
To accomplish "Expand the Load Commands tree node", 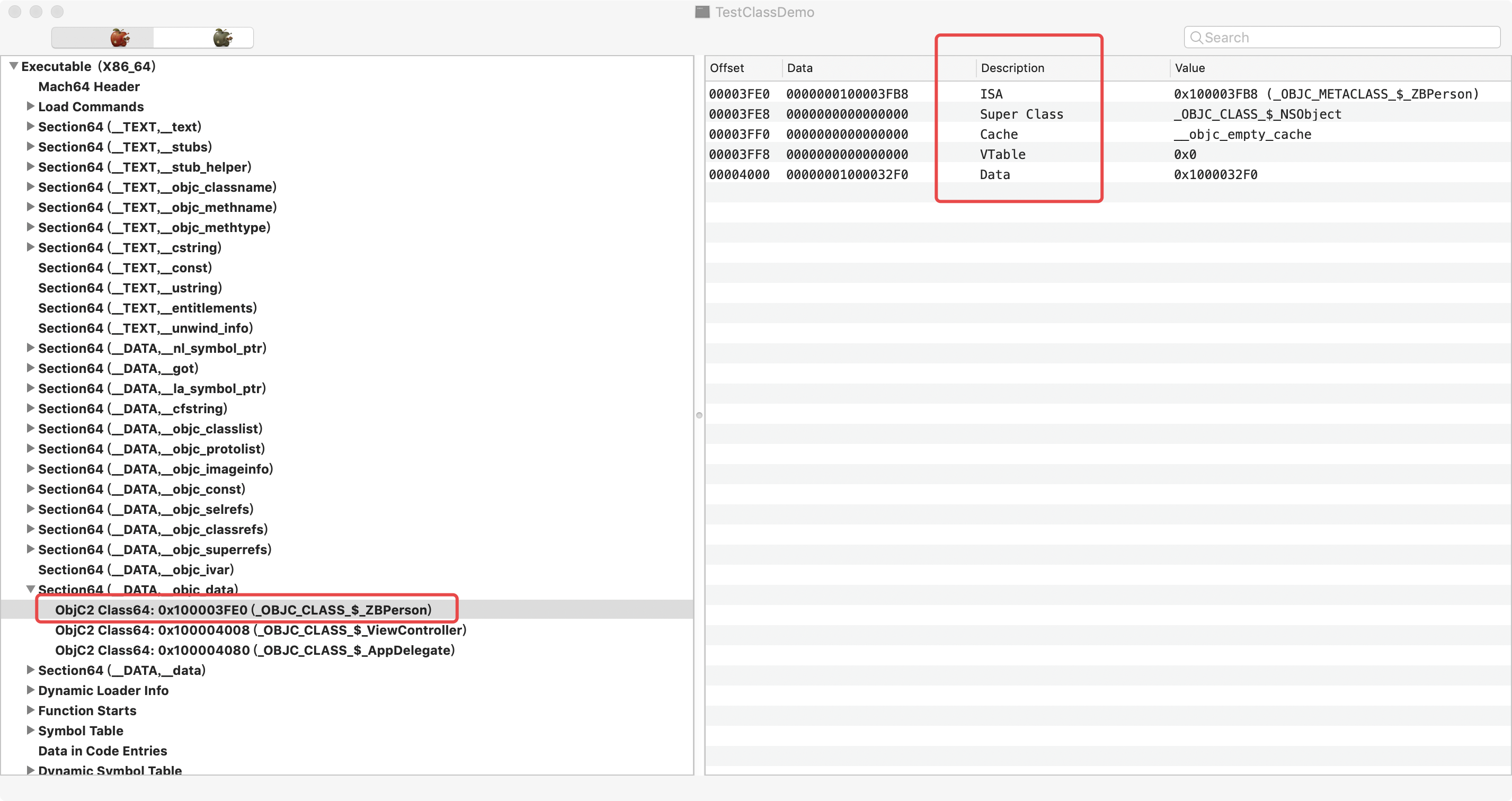I will pyautogui.click(x=30, y=106).
